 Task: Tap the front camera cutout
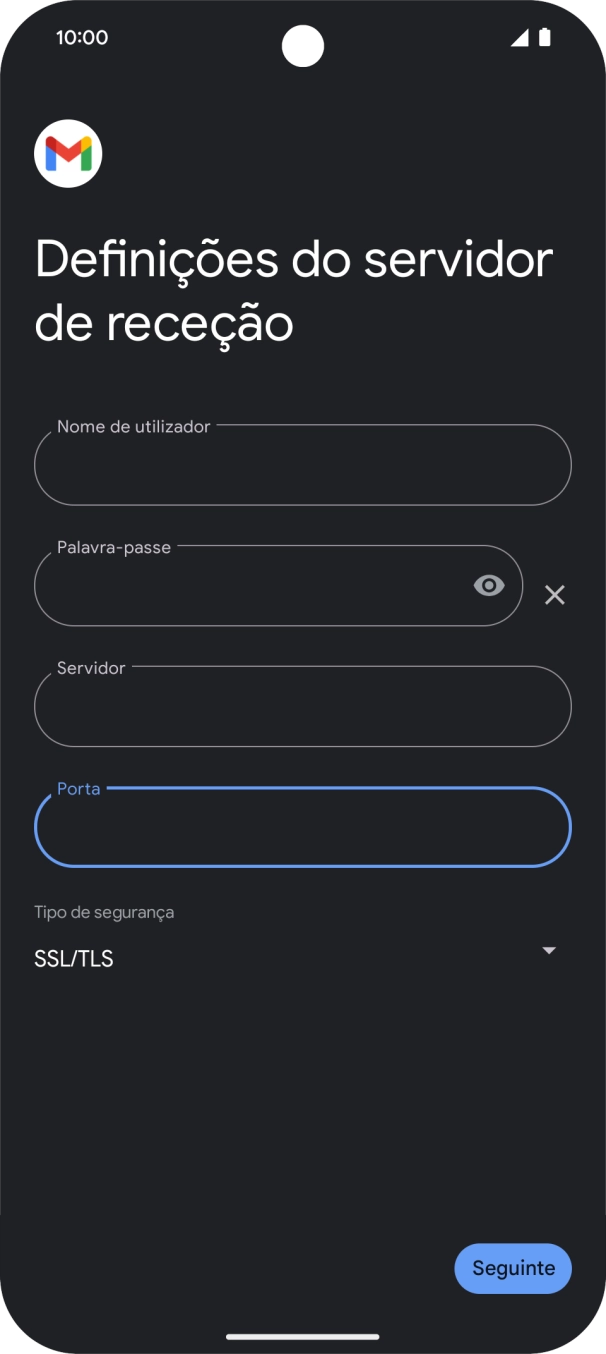click(303, 46)
